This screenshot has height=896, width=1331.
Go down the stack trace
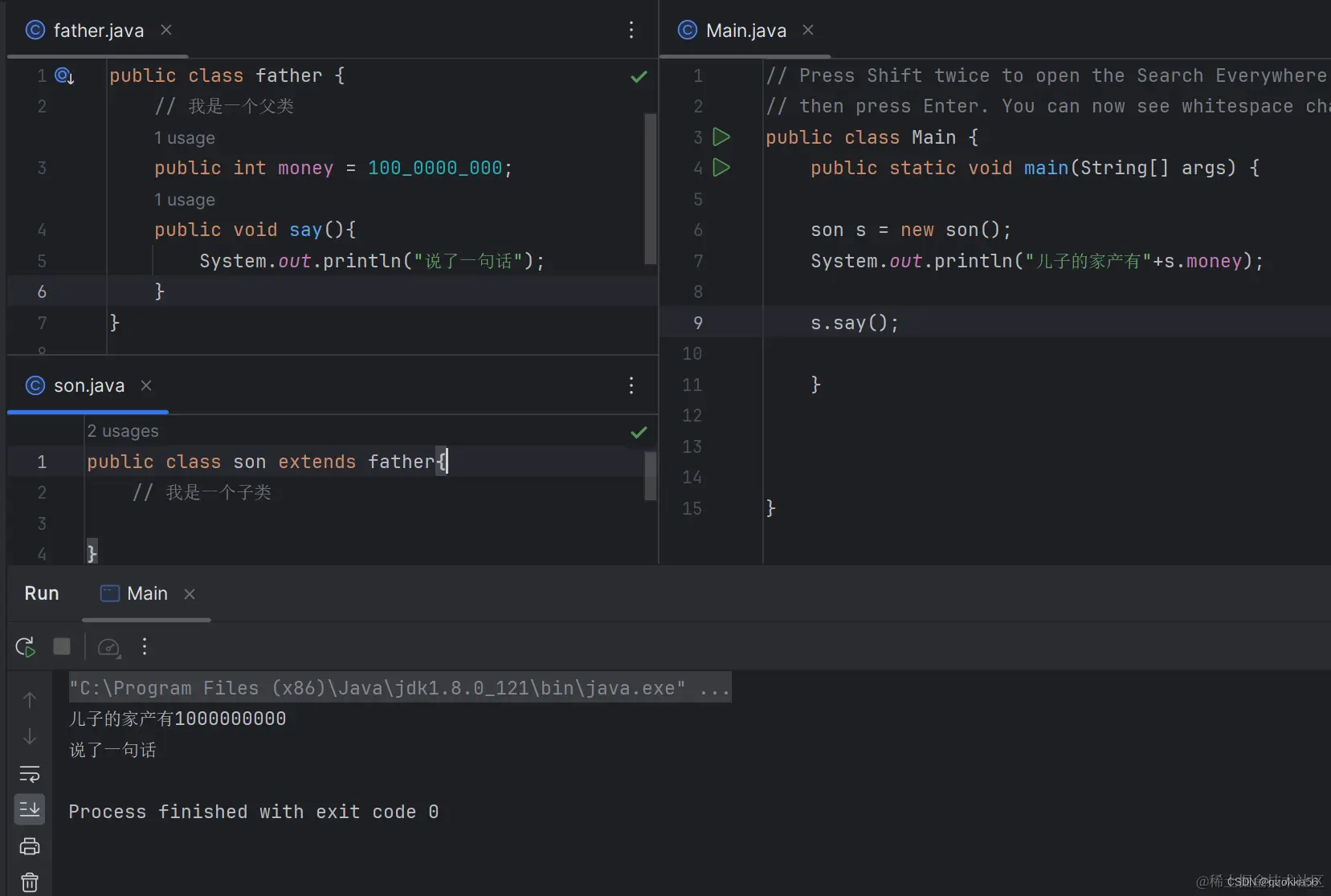(30, 736)
